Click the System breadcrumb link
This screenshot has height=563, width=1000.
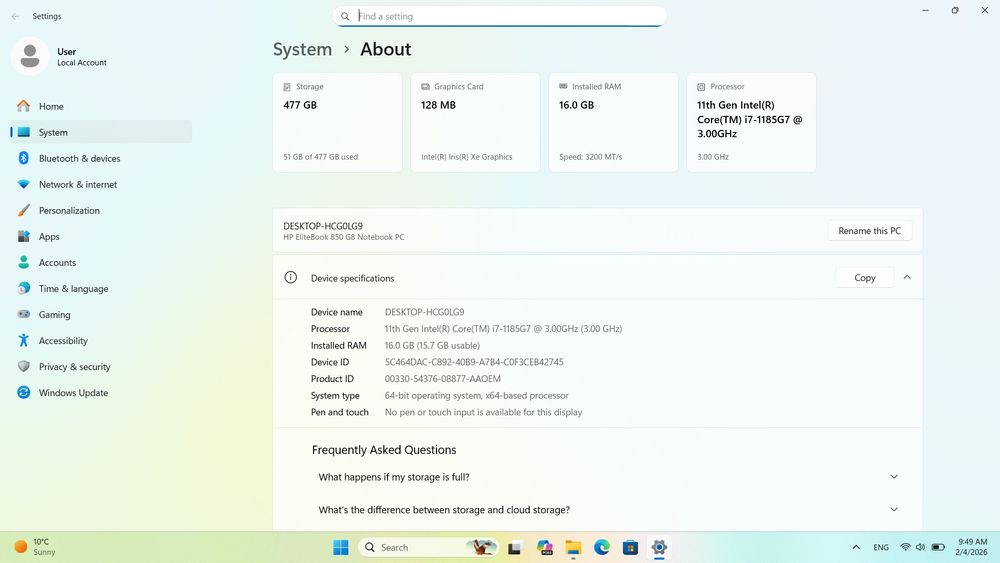pyautogui.click(x=302, y=49)
